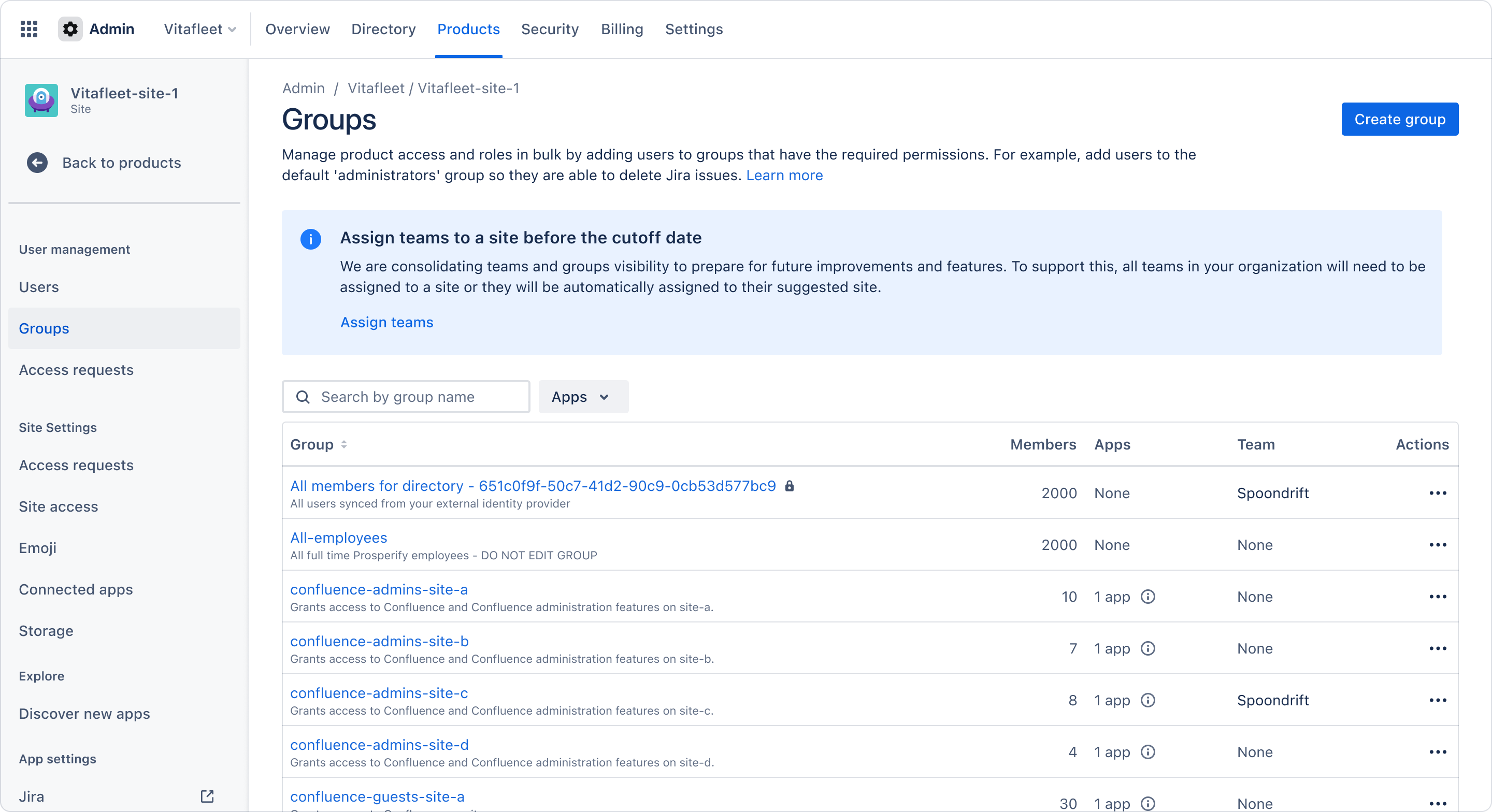Click the Assign teams link
The image size is (1492, 812).
[x=386, y=322]
